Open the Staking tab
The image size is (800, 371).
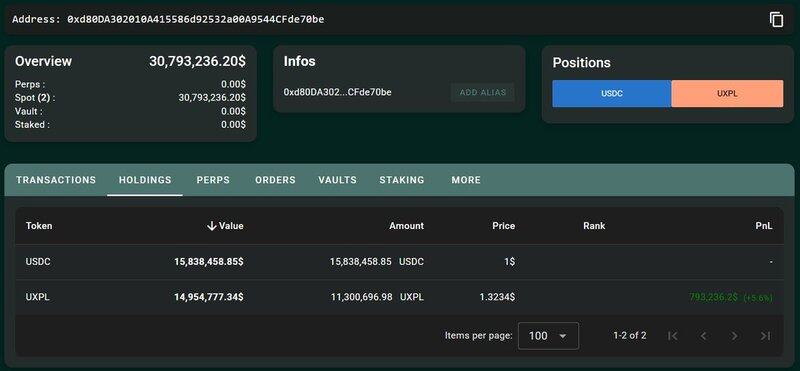pos(402,180)
